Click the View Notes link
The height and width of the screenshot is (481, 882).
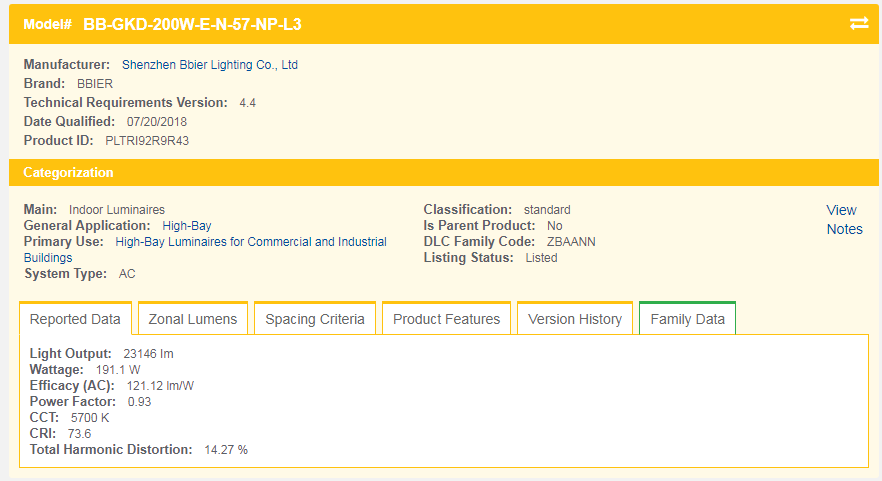pyautogui.click(x=844, y=219)
